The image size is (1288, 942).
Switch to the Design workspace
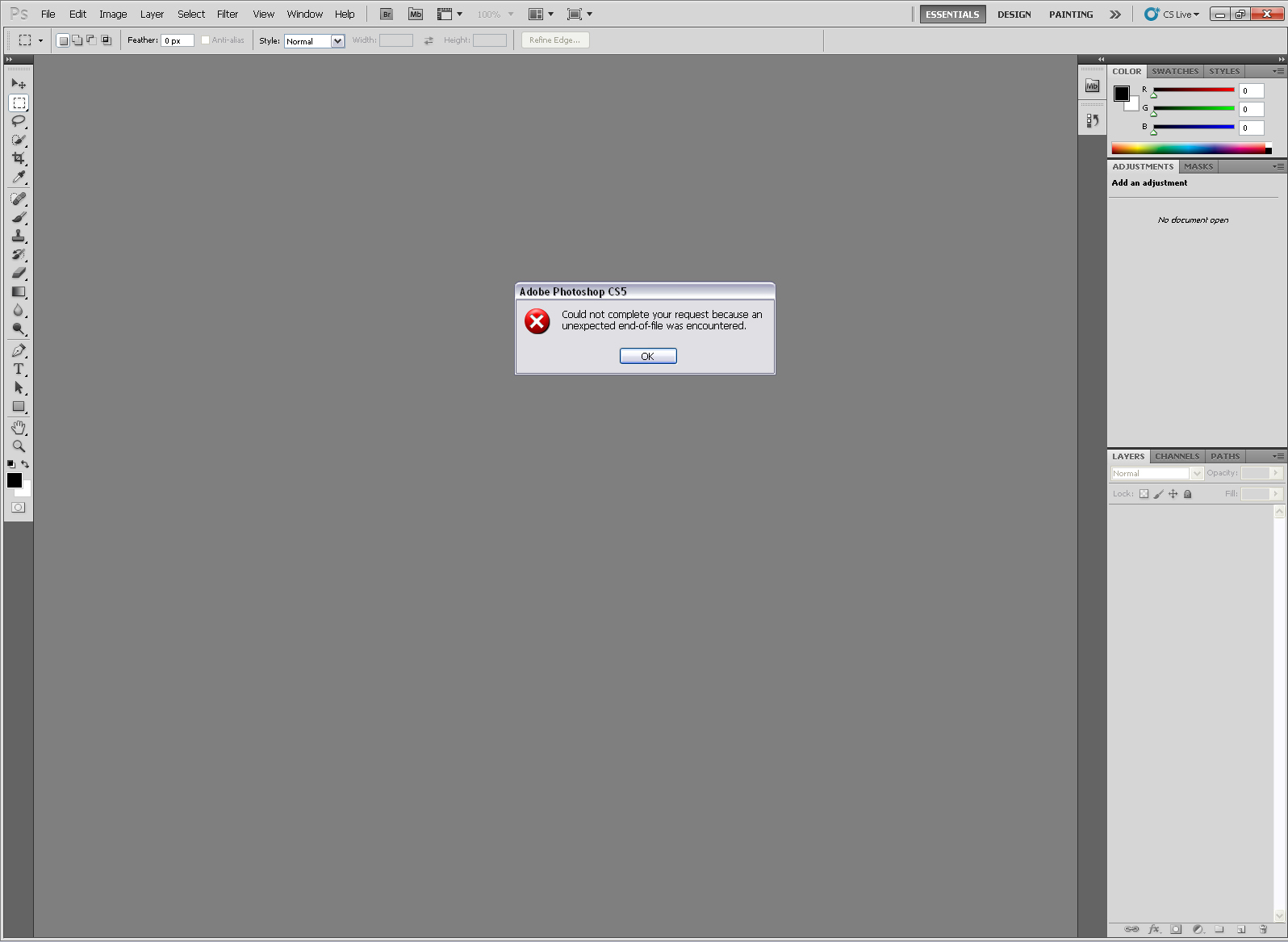point(1014,15)
